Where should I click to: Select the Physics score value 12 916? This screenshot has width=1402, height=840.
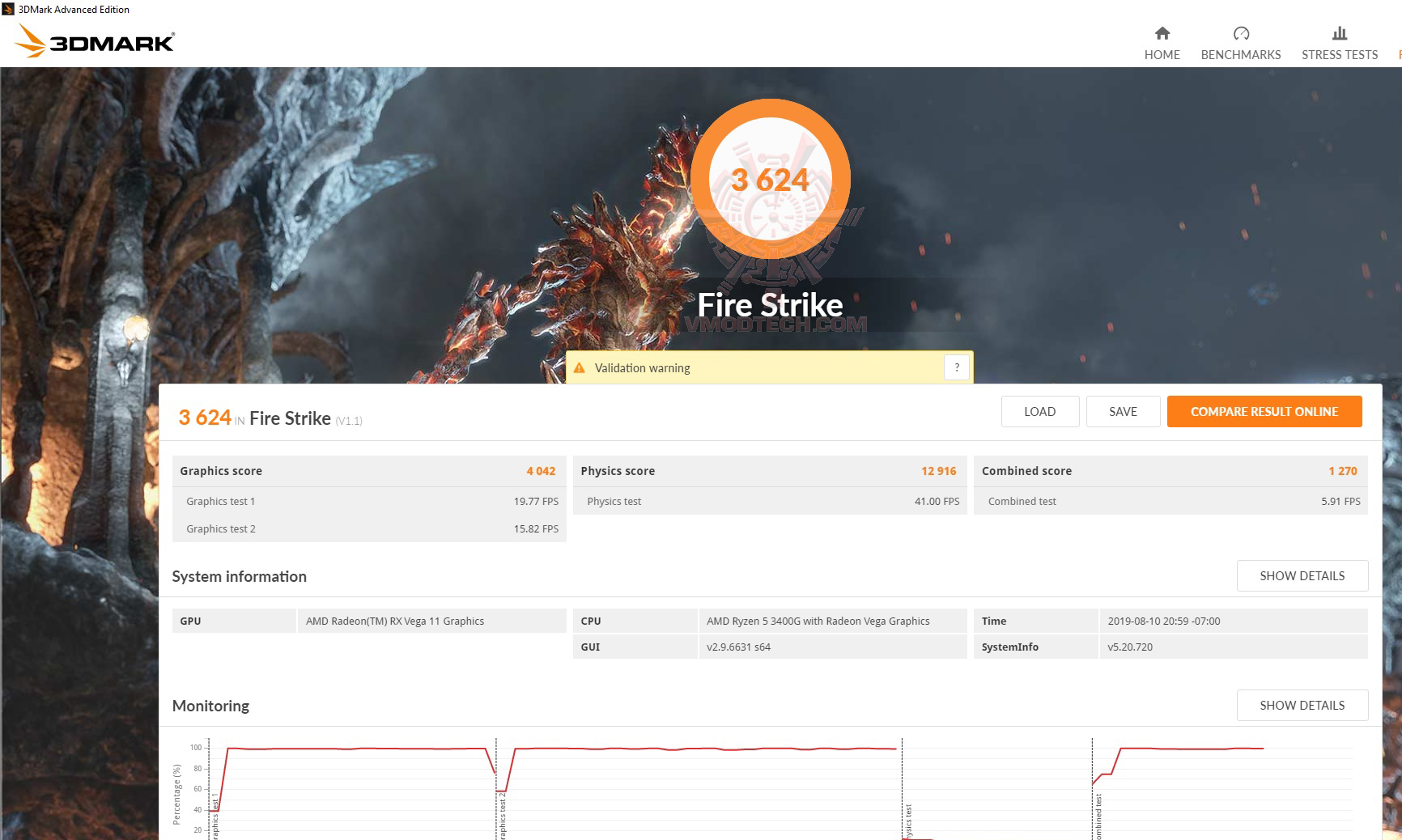939,471
